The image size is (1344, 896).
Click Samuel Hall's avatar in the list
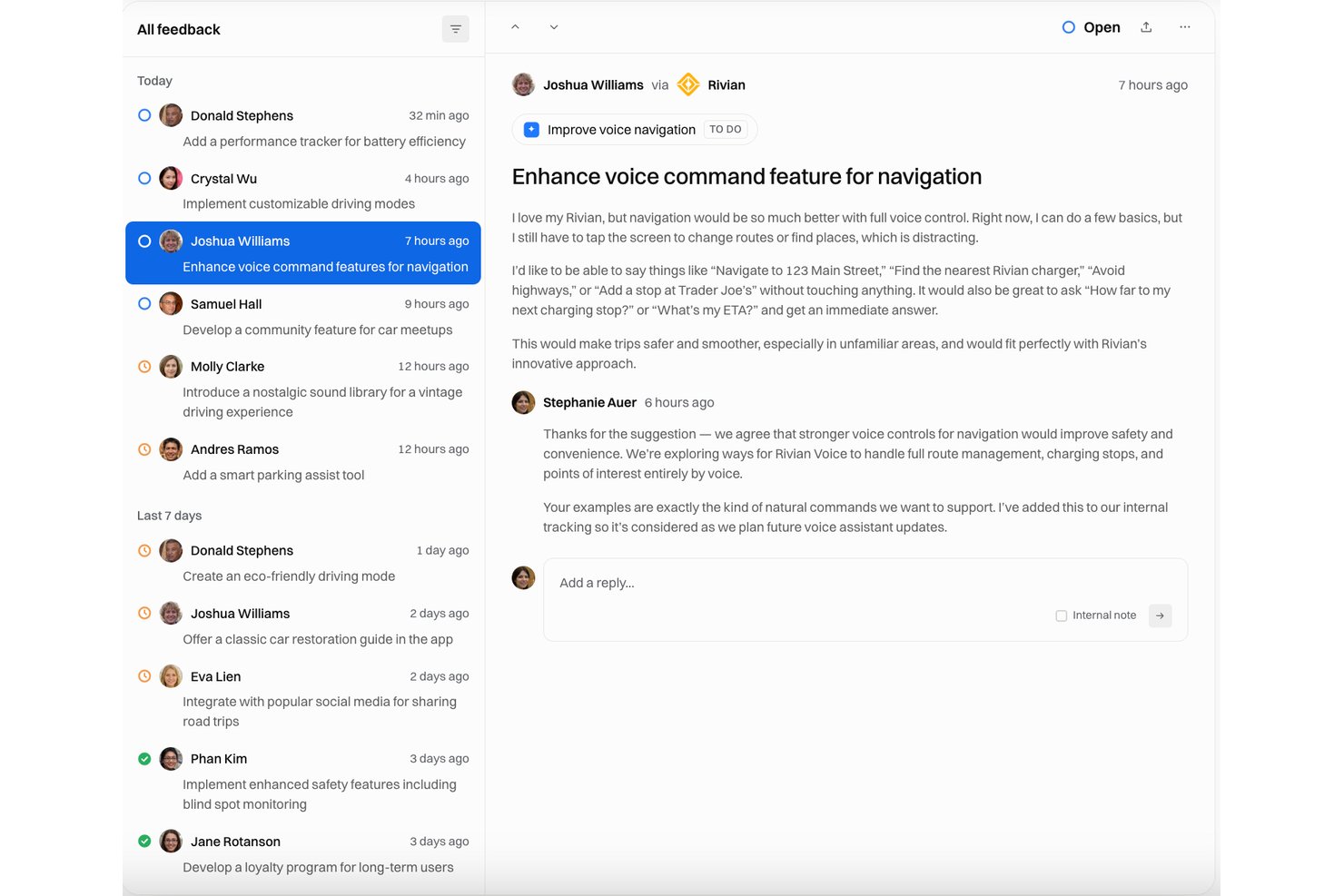coord(171,303)
